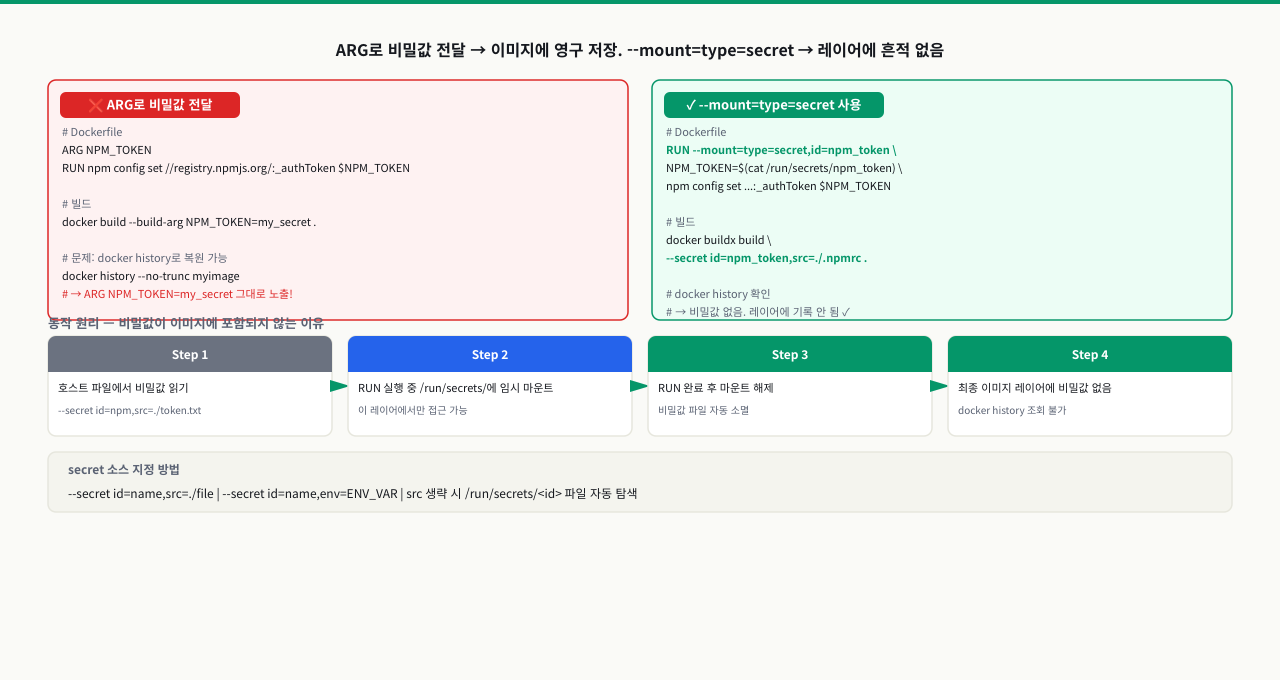1280x680 pixels.
Task: Select the green '--mount=type=secret 사용' badge
Action: [774, 105]
